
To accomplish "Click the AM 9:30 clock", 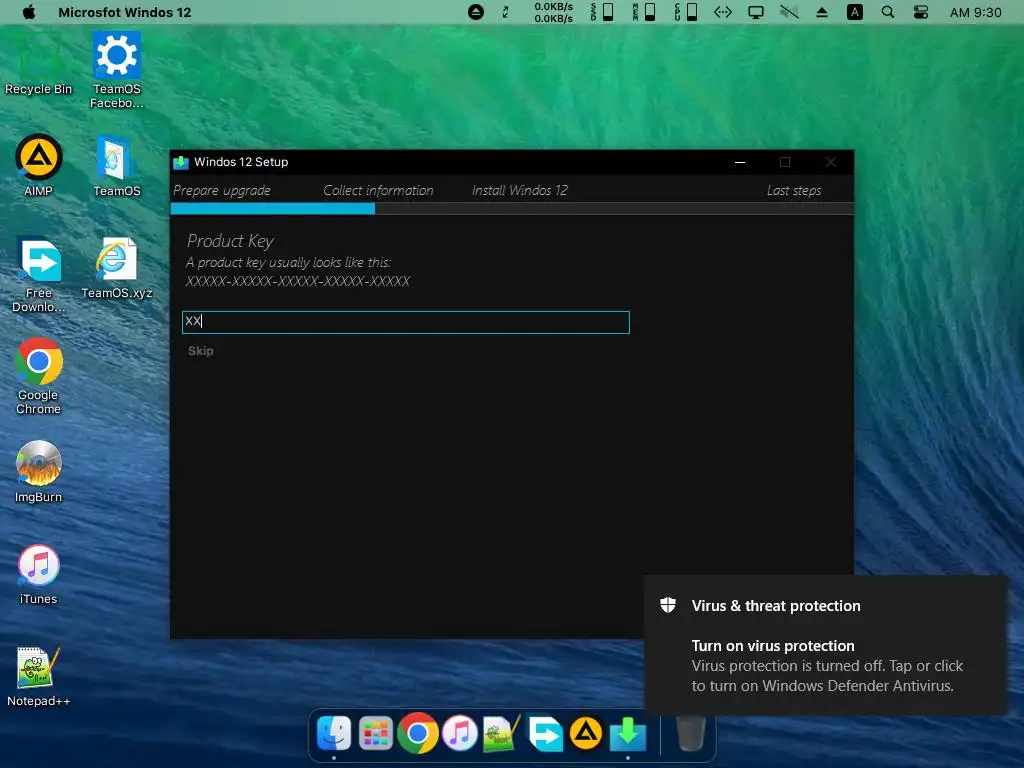I will (975, 12).
